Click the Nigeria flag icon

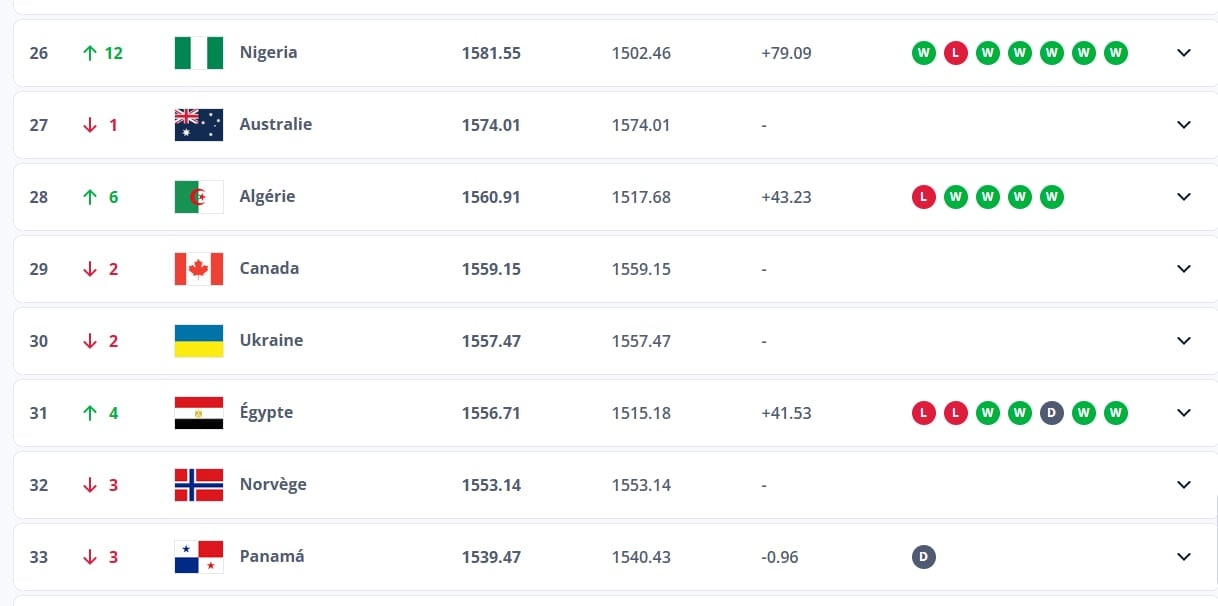(198, 53)
